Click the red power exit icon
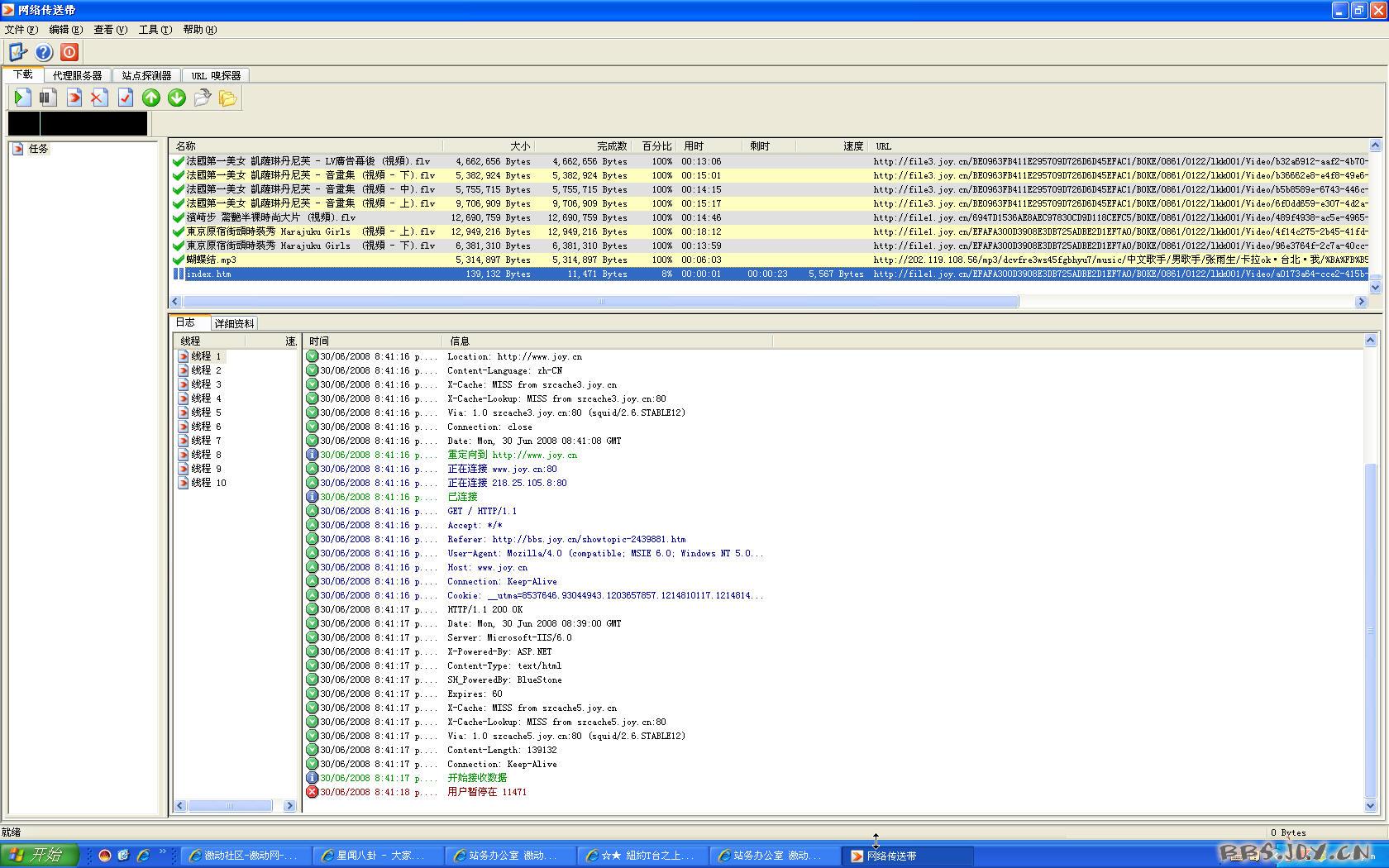This screenshot has height=868, width=1389. [69, 52]
